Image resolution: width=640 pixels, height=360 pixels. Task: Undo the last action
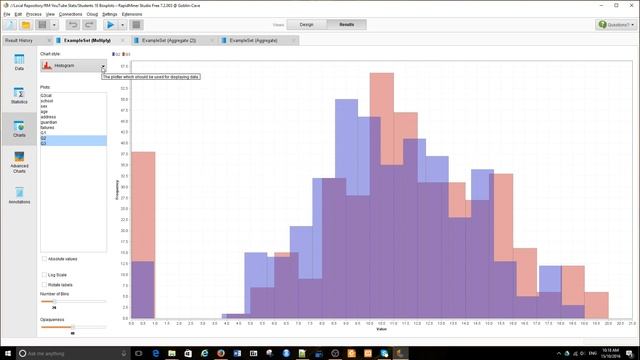coord(73,25)
